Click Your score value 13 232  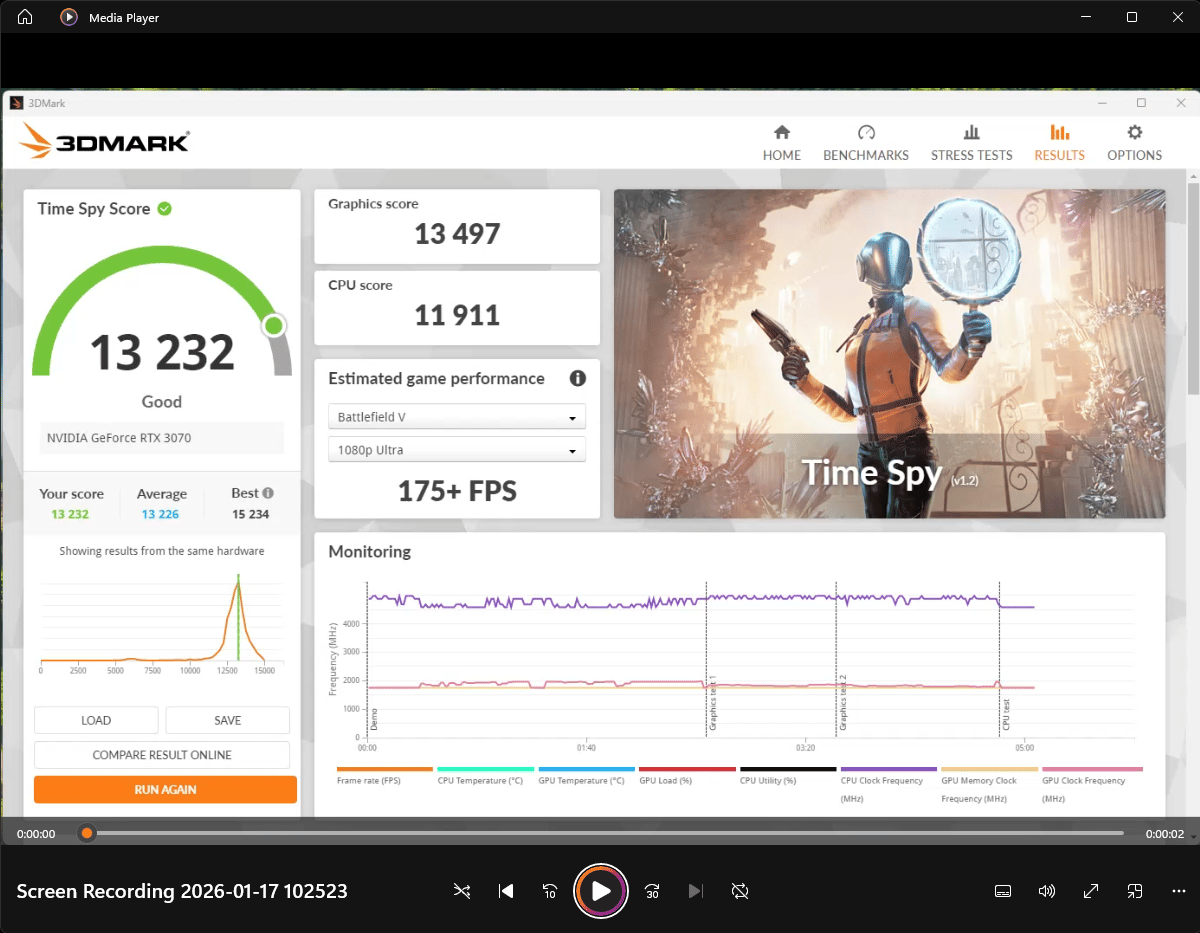tap(70, 514)
